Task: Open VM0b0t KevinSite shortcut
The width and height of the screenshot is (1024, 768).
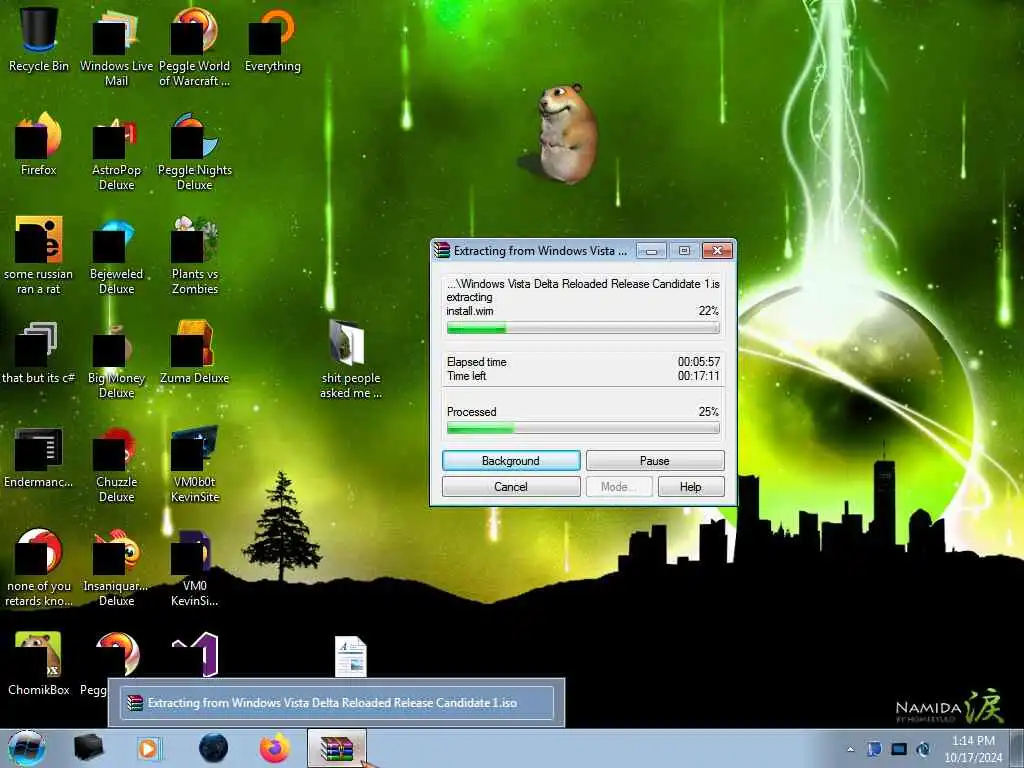Action: (195, 464)
